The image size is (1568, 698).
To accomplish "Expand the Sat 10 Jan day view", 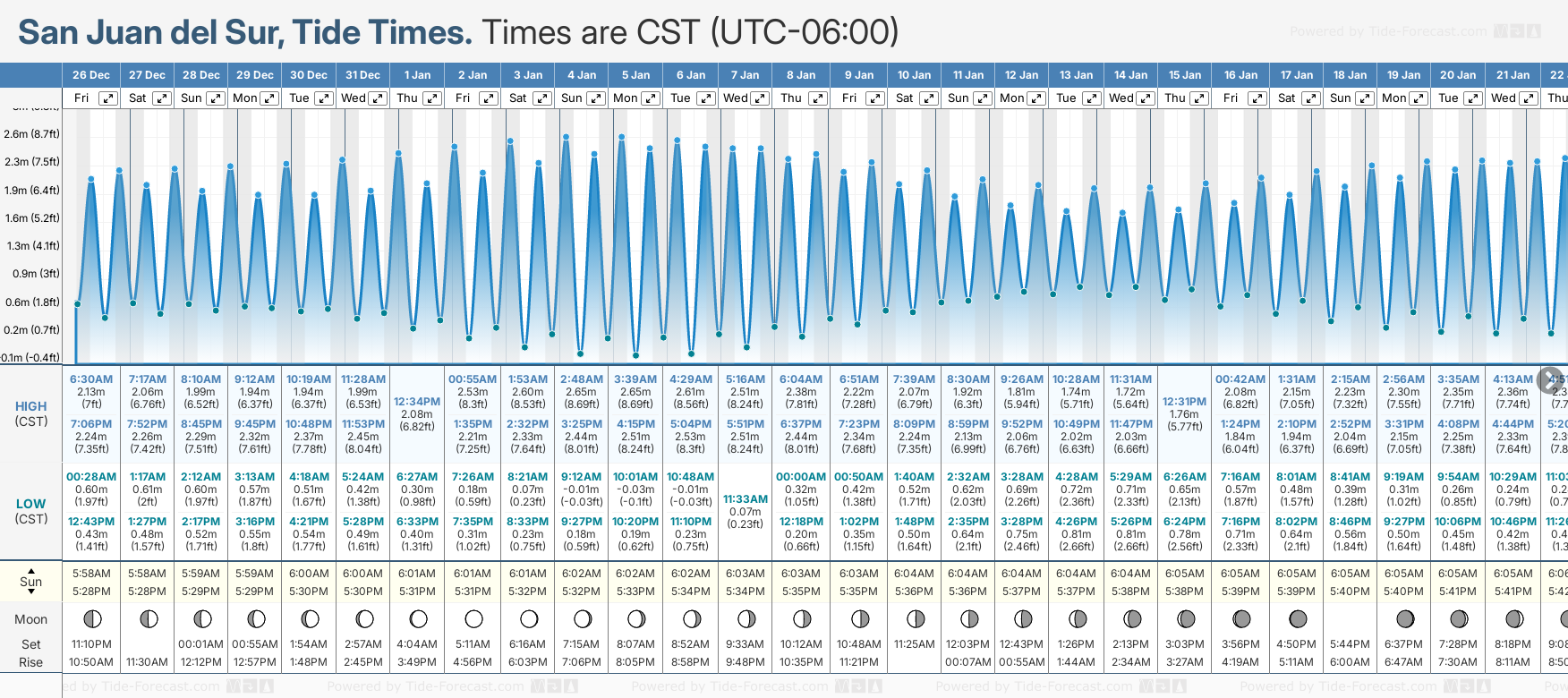I will pyautogui.click(x=929, y=98).
